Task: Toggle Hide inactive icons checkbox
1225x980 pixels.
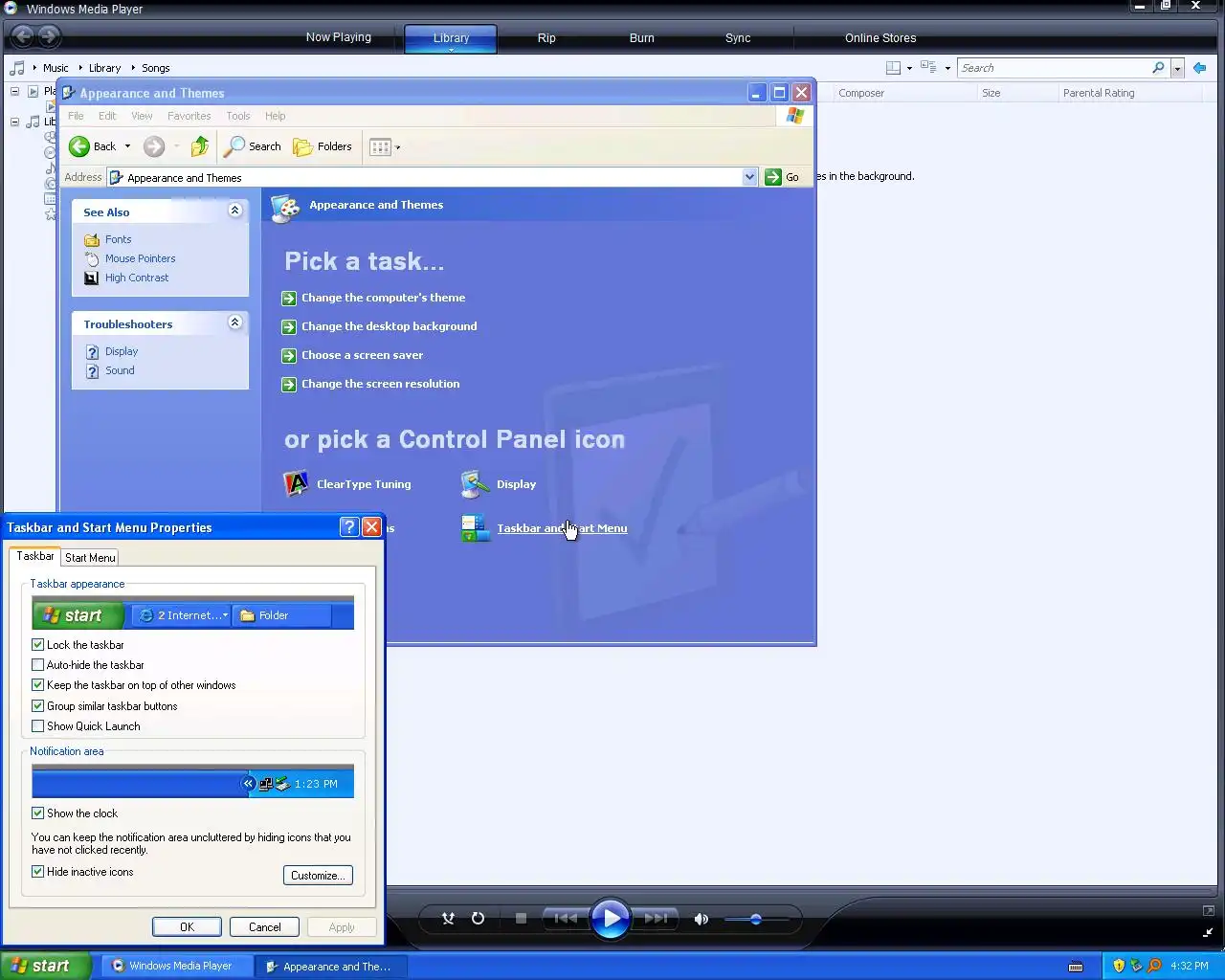Action: 38,872
